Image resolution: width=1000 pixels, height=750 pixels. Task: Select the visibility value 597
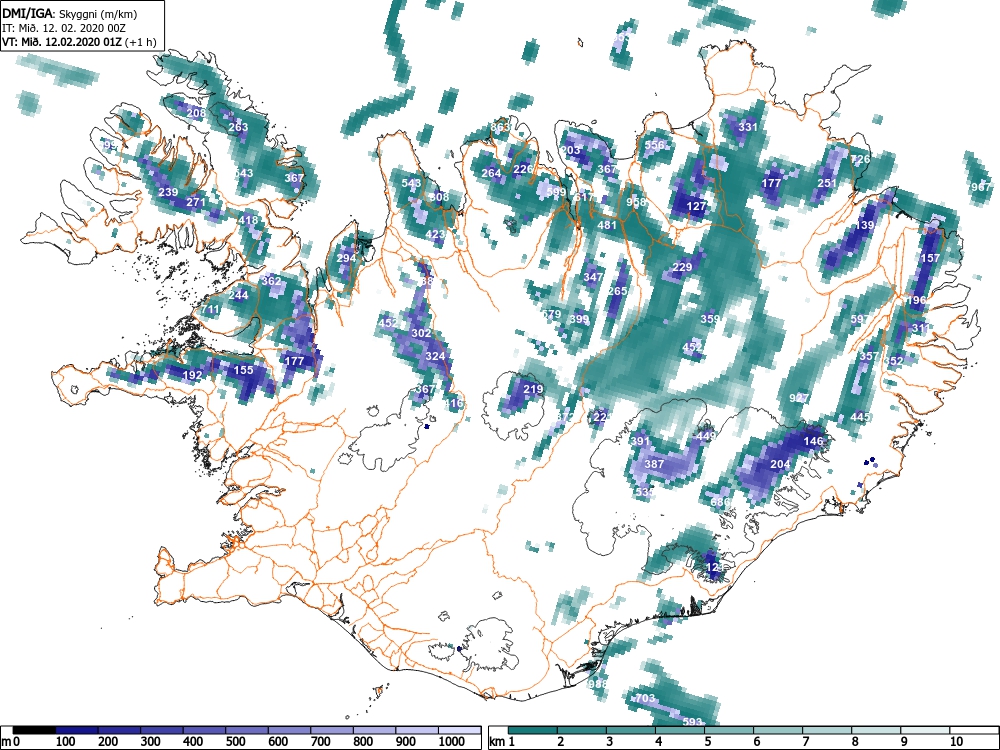tap(860, 319)
